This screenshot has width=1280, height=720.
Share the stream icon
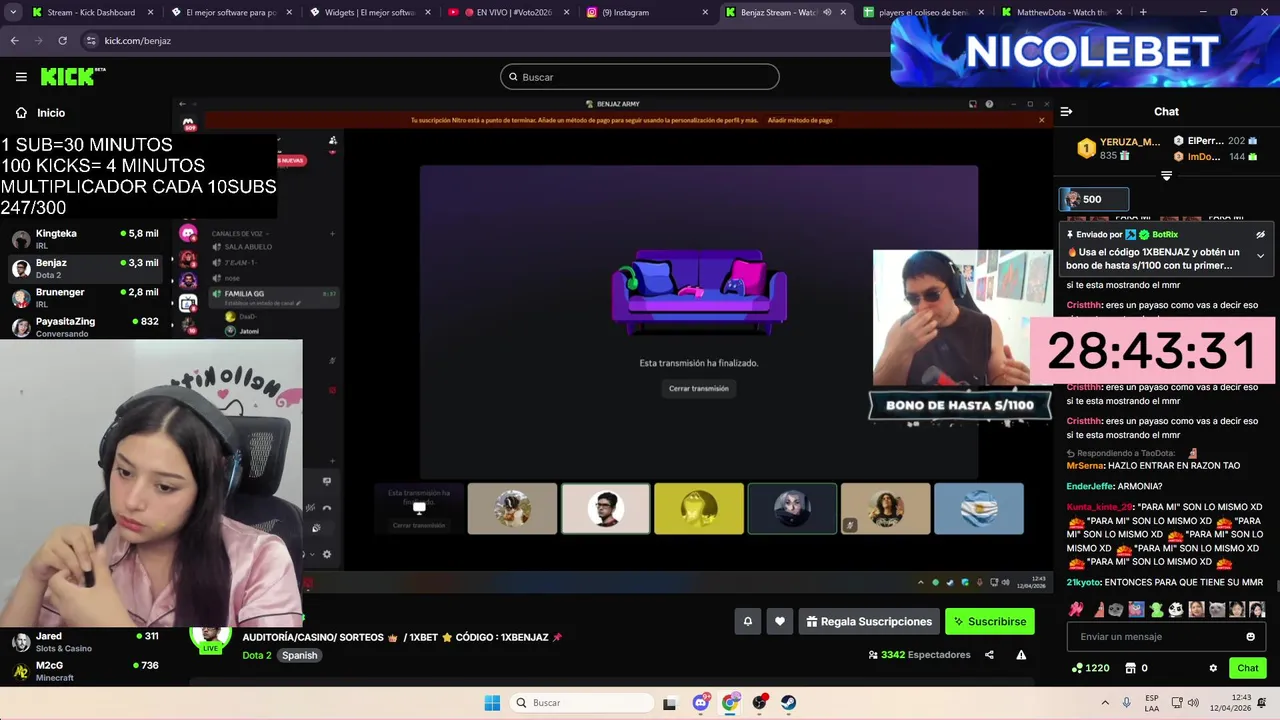(x=989, y=655)
